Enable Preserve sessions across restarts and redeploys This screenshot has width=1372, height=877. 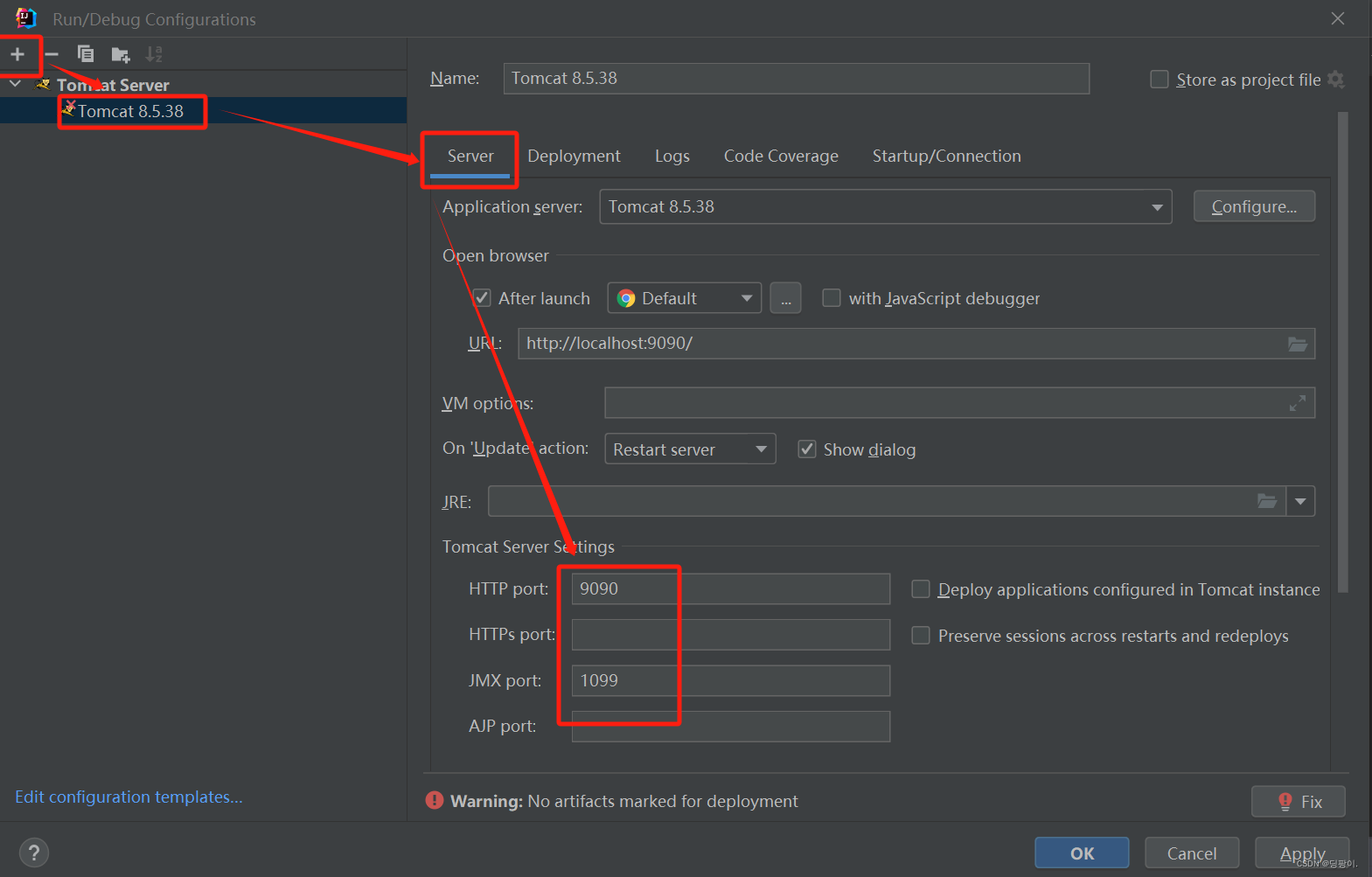coord(921,636)
